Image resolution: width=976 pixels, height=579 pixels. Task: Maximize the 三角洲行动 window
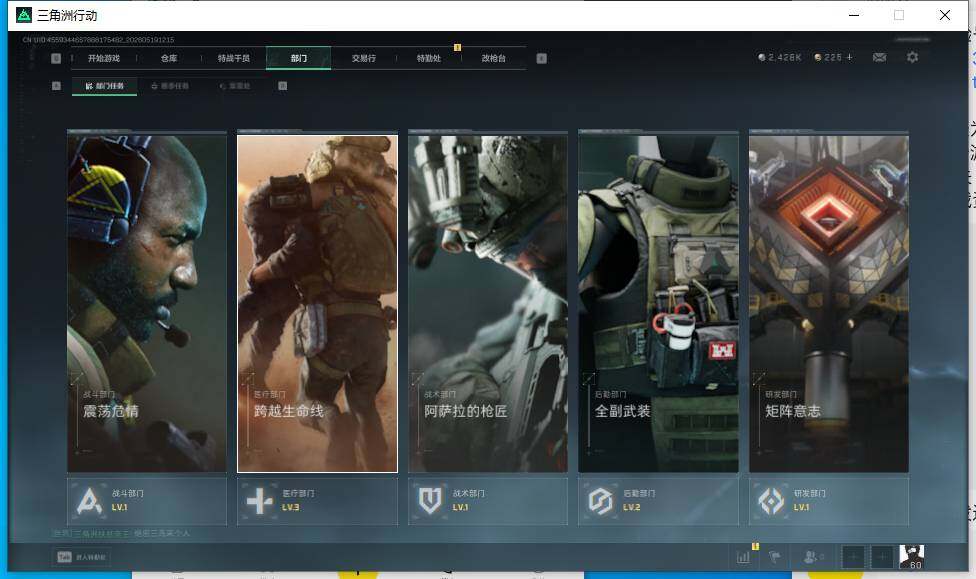point(899,15)
